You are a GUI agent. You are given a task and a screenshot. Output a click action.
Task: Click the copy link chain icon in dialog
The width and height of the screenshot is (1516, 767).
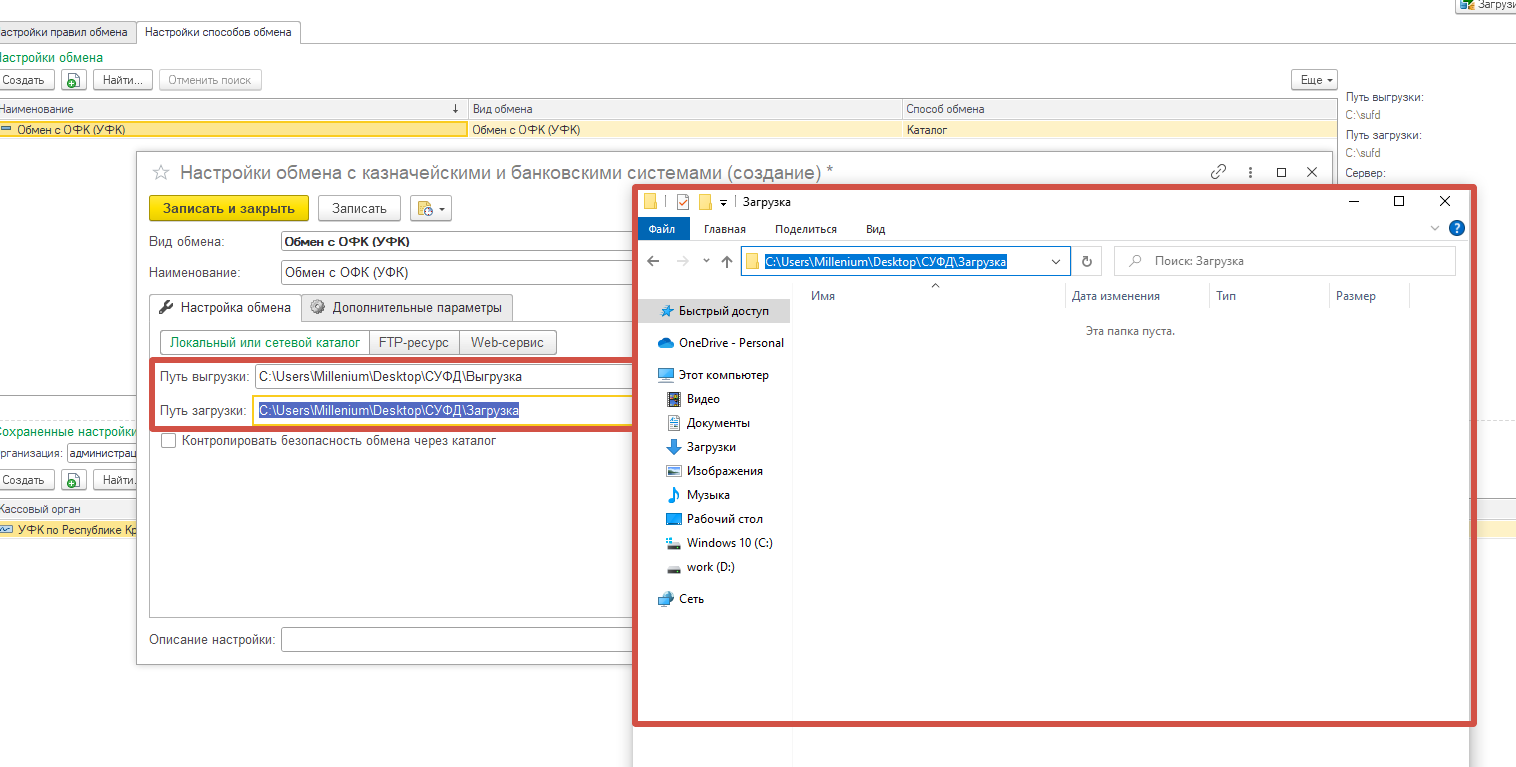(1218, 172)
